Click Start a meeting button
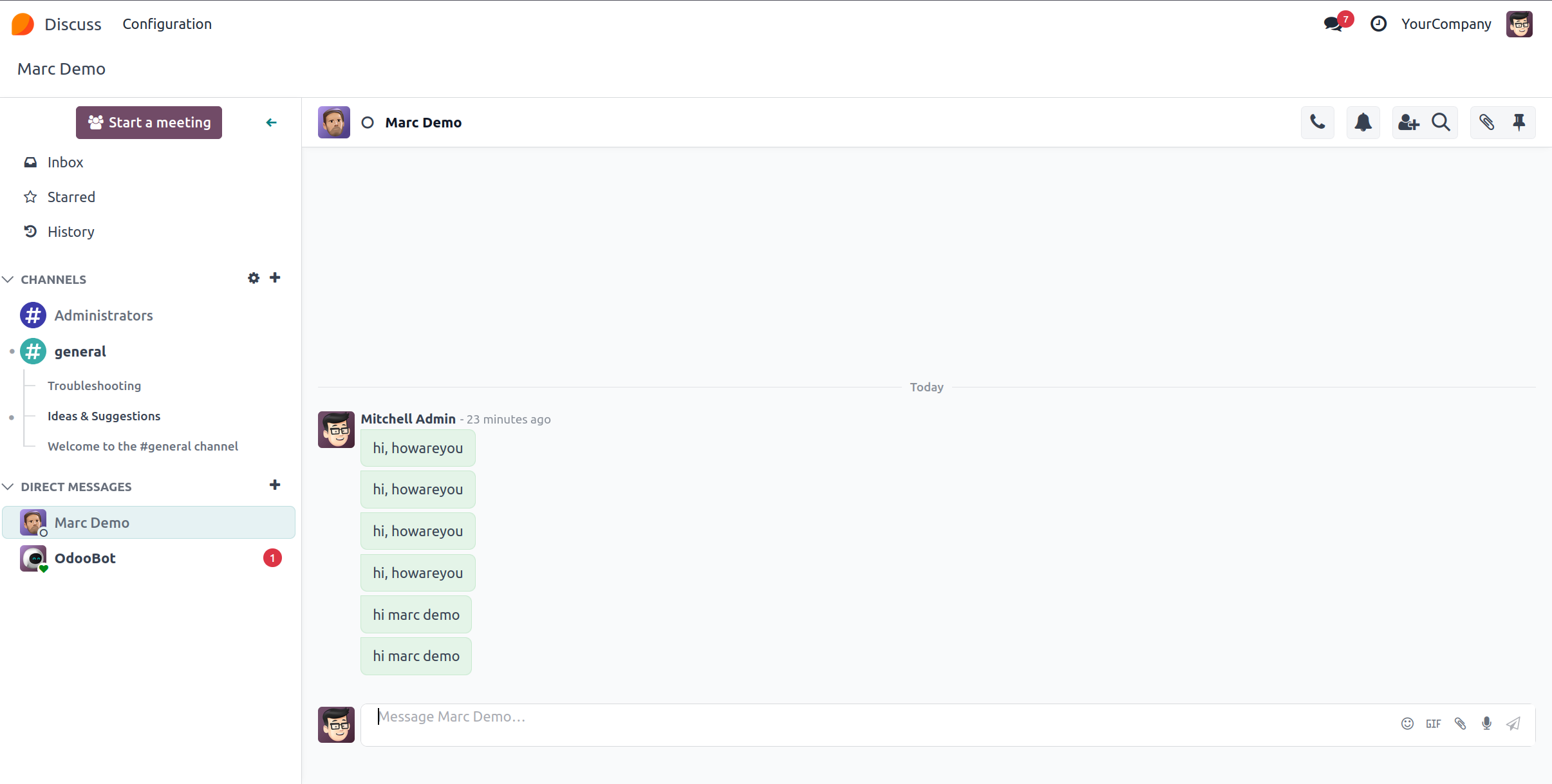This screenshot has height=784, width=1552. click(x=149, y=122)
